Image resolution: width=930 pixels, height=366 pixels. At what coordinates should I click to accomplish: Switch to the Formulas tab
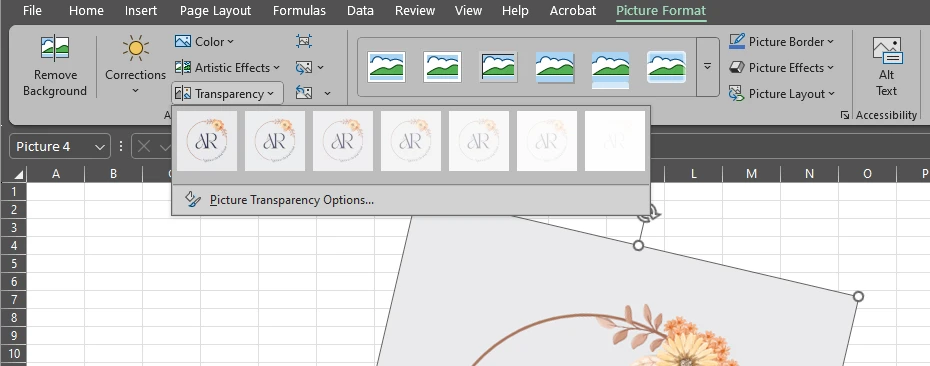point(299,11)
